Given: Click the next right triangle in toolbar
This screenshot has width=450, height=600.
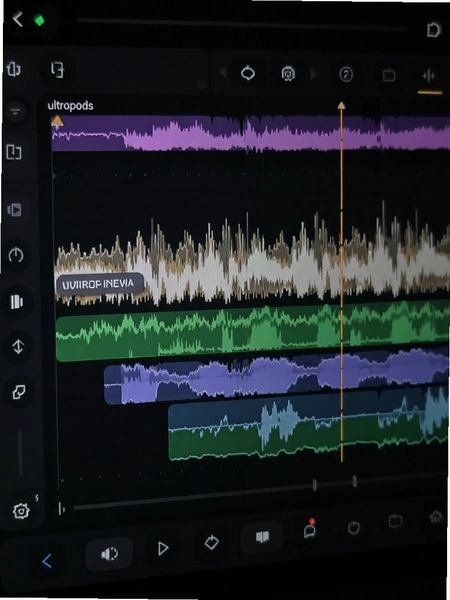Looking at the screenshot, I should 313,73.
